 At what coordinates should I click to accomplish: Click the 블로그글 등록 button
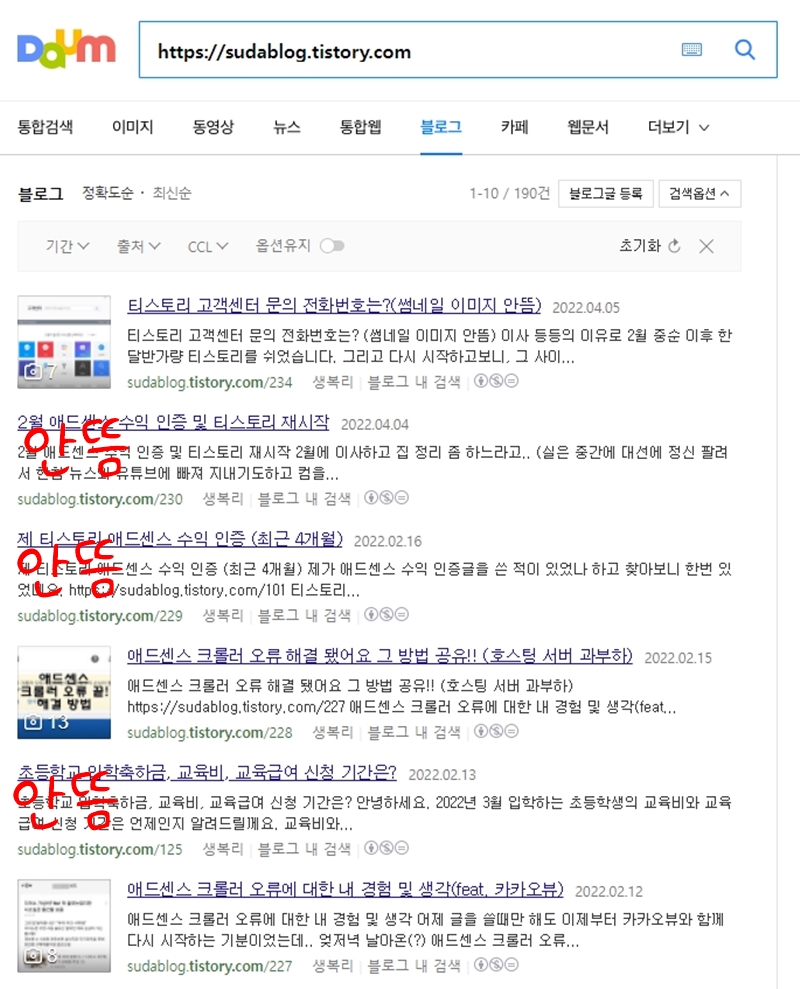605,193
